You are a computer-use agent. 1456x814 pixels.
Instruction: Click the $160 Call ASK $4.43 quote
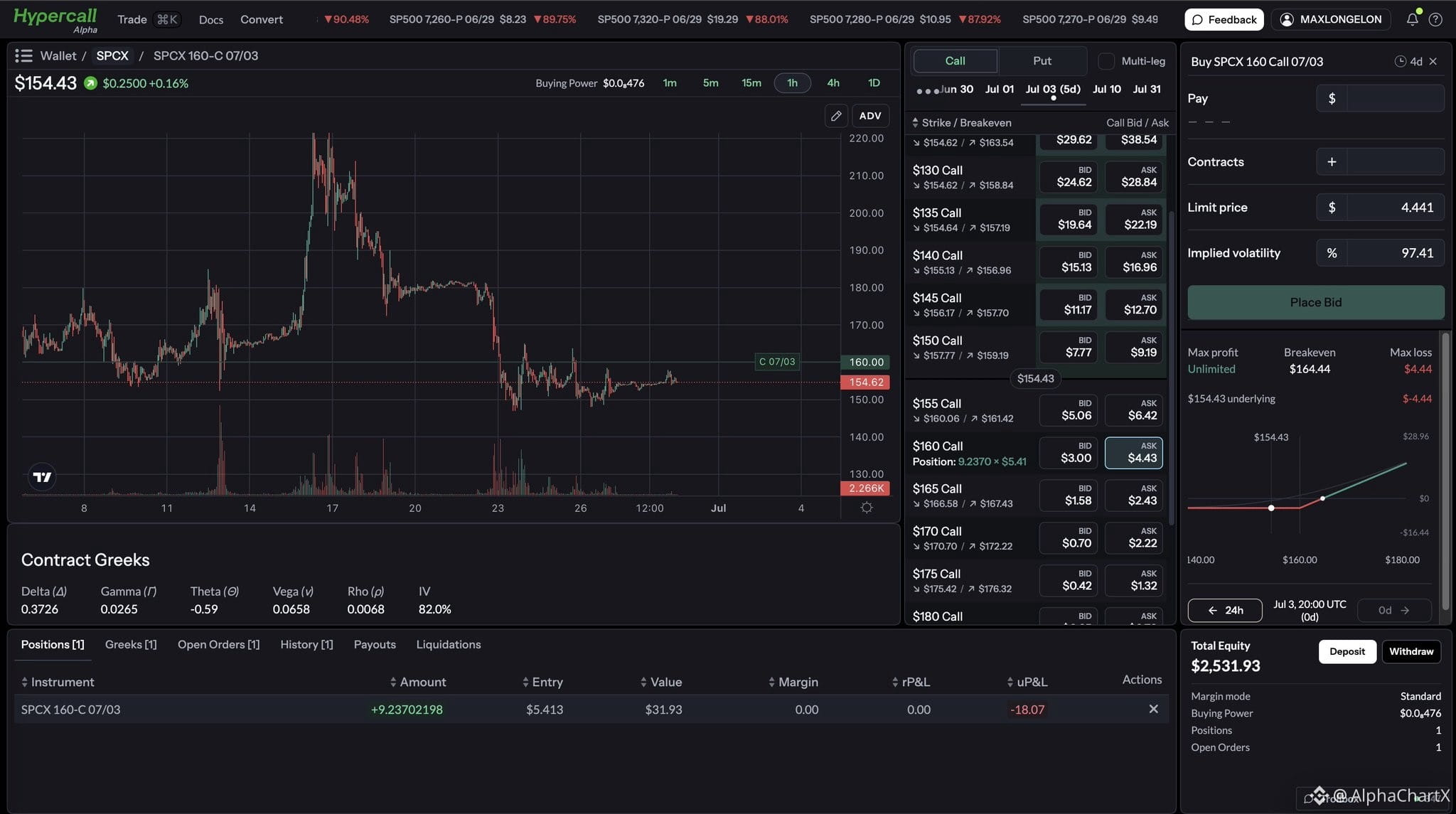1133,453
